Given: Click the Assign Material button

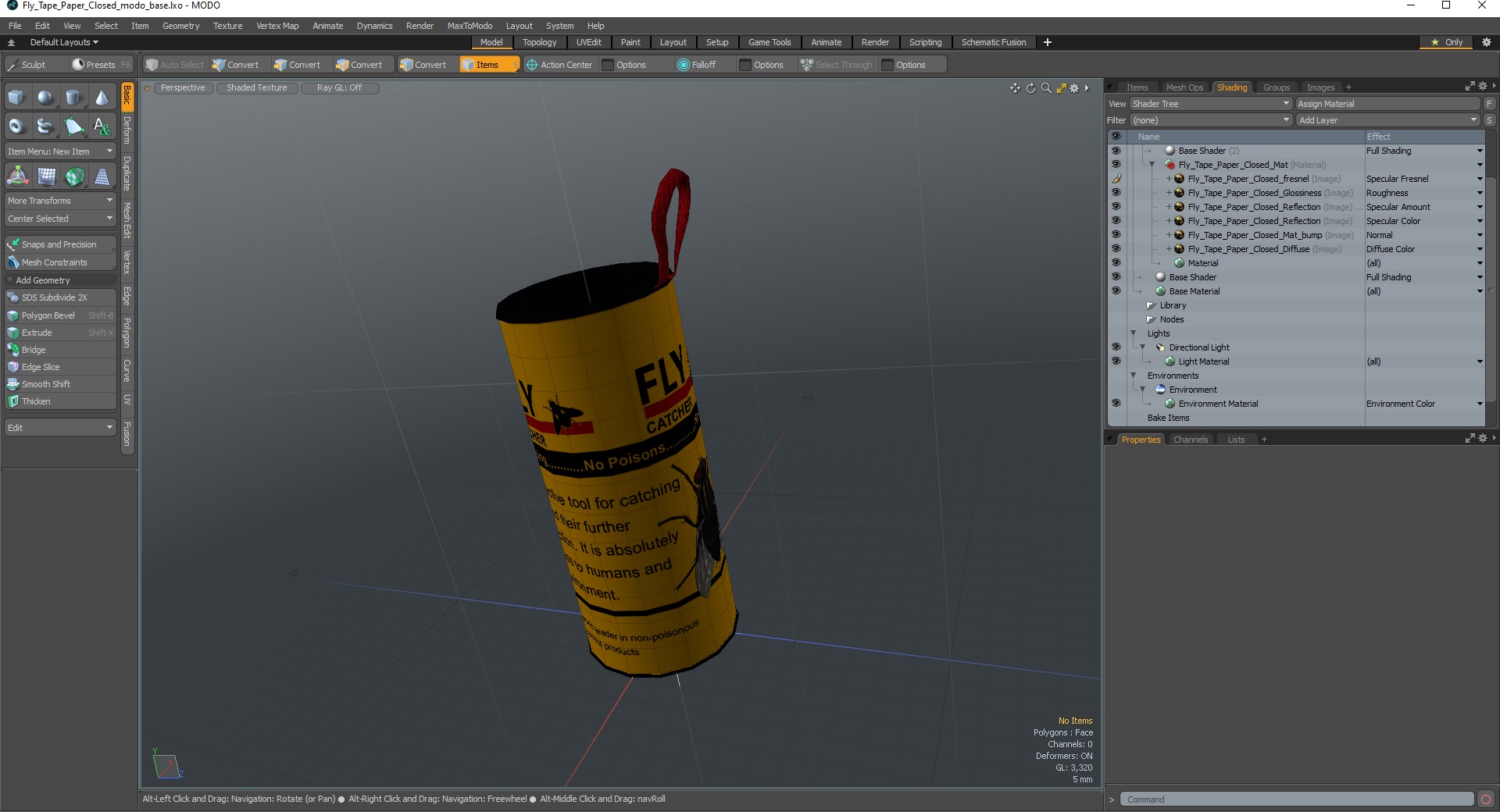Looking at the screenshot, I should (x=1387, y=104).
